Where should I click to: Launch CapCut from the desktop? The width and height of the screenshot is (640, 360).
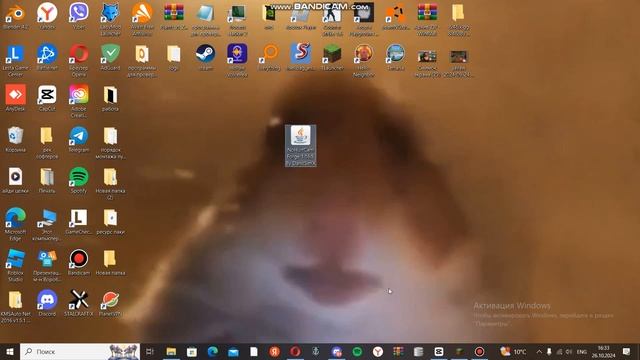pos(47,98)
